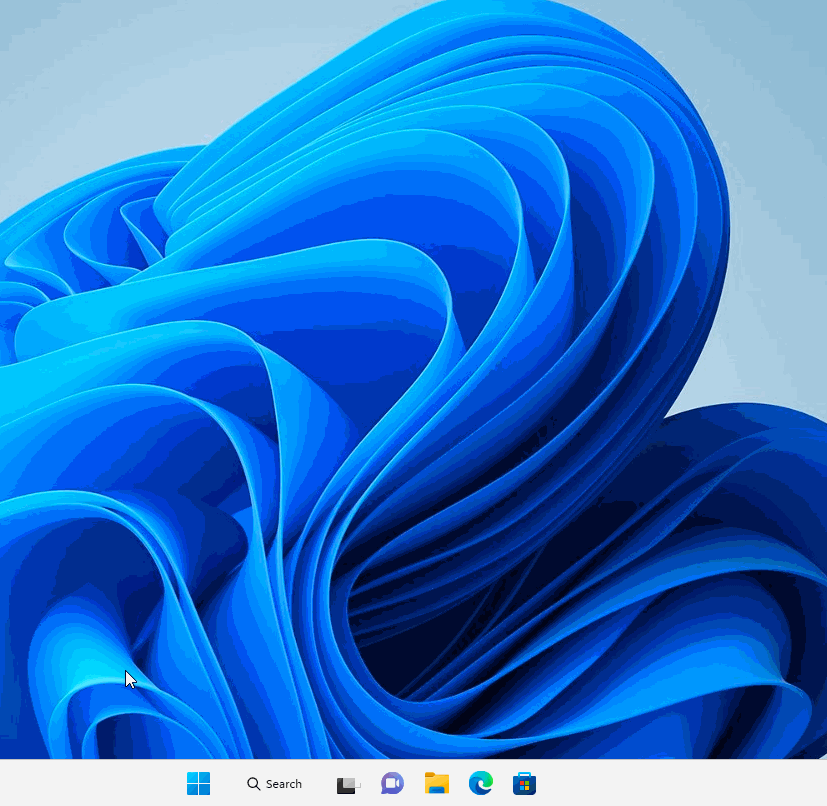Image resolution: width=827 pixels, height=806 pixels.
Task: Open Task View from the taskbar
Action: 349,784
